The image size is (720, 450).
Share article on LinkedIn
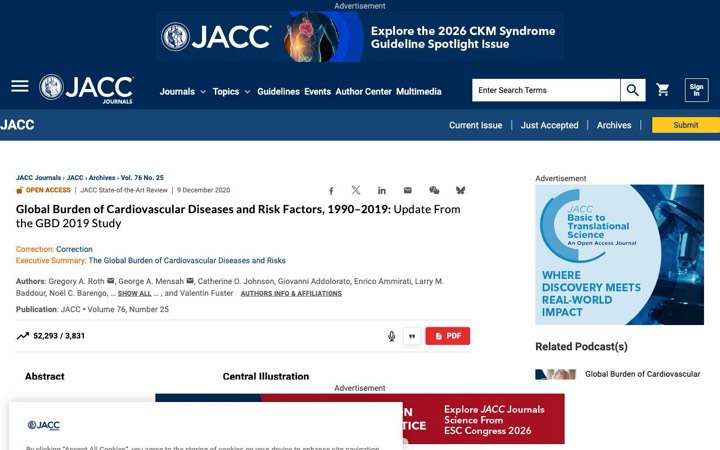click(382, 191)
